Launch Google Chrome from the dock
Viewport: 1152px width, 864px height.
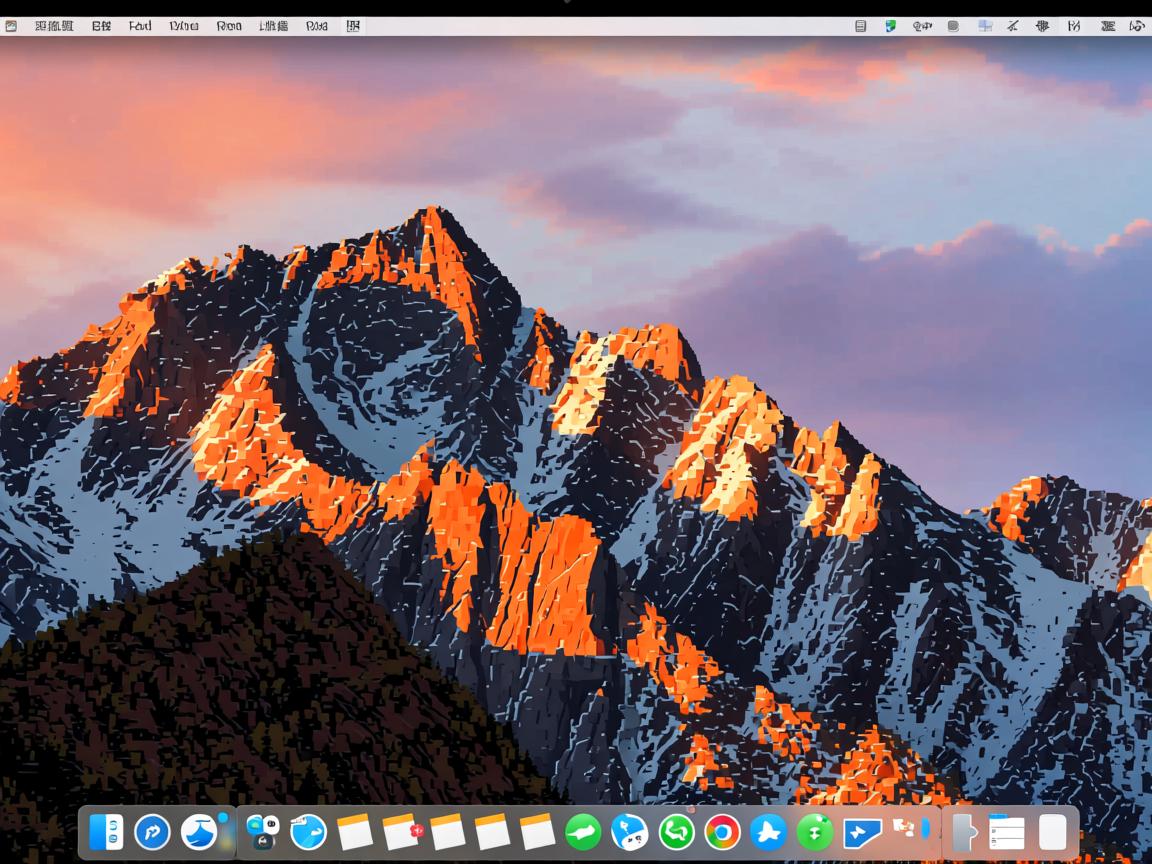click(722, 832)
